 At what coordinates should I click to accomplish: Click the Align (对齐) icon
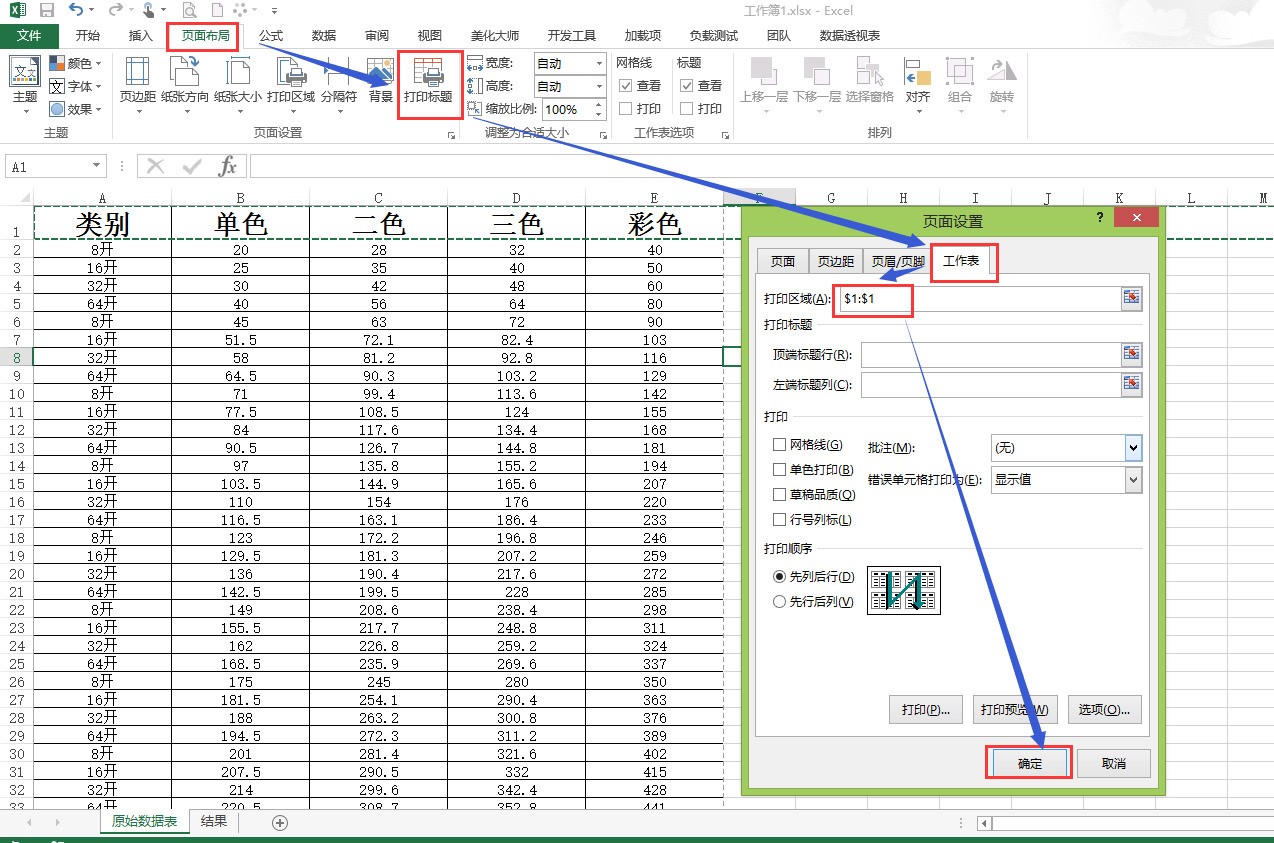[917, 75]
